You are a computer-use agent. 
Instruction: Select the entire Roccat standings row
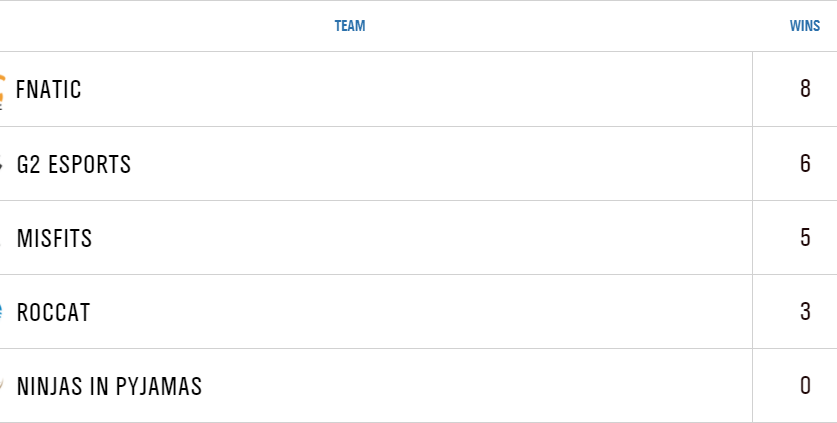click(x=400, y=312)
